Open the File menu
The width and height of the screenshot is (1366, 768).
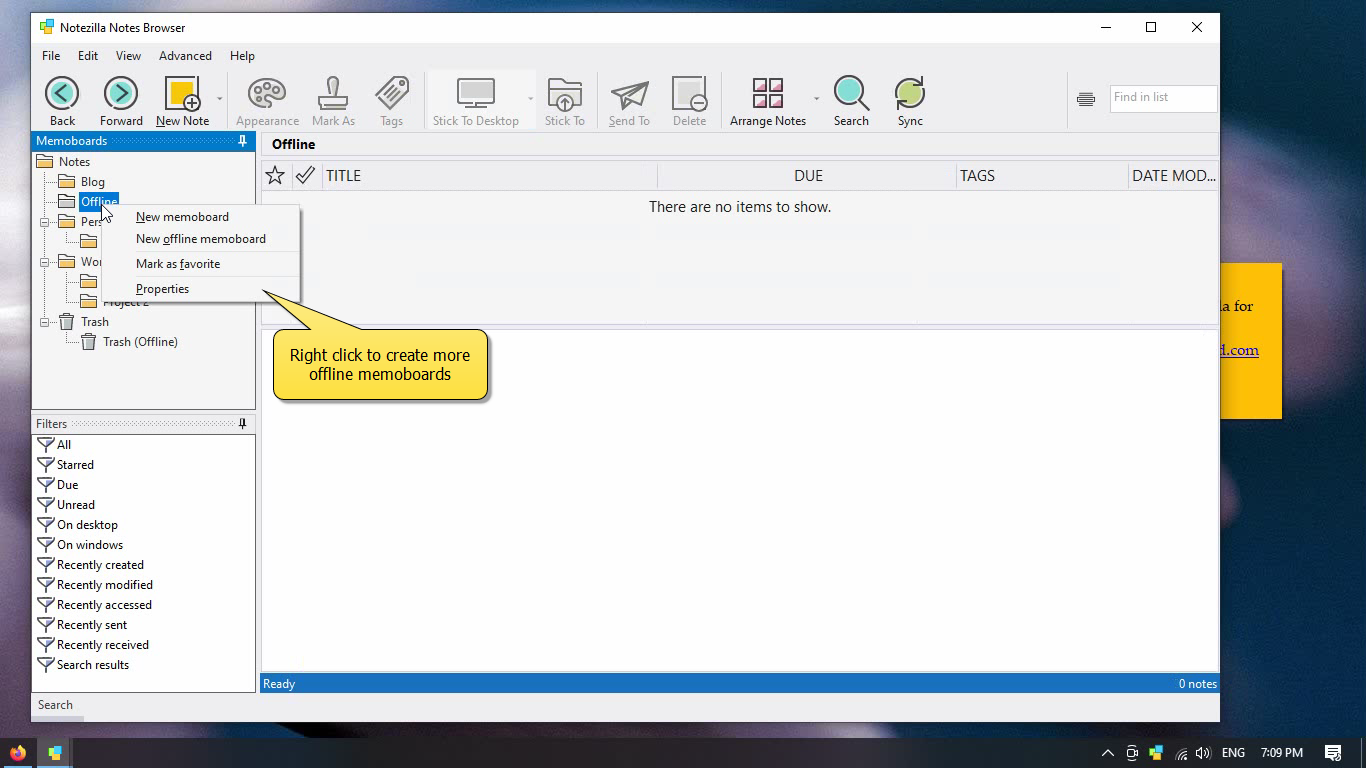[x=51, y=56]
